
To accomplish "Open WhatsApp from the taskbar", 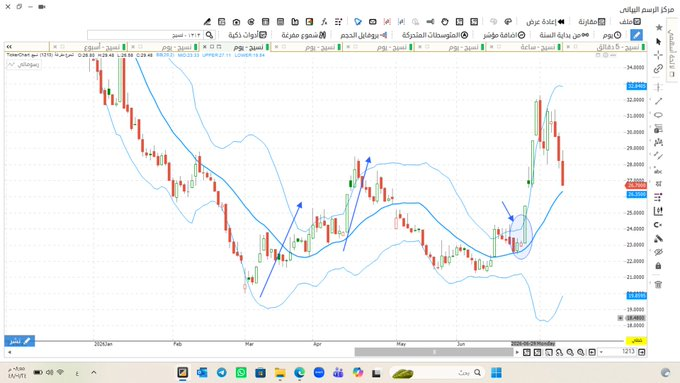I will click(x=241, y=373).
